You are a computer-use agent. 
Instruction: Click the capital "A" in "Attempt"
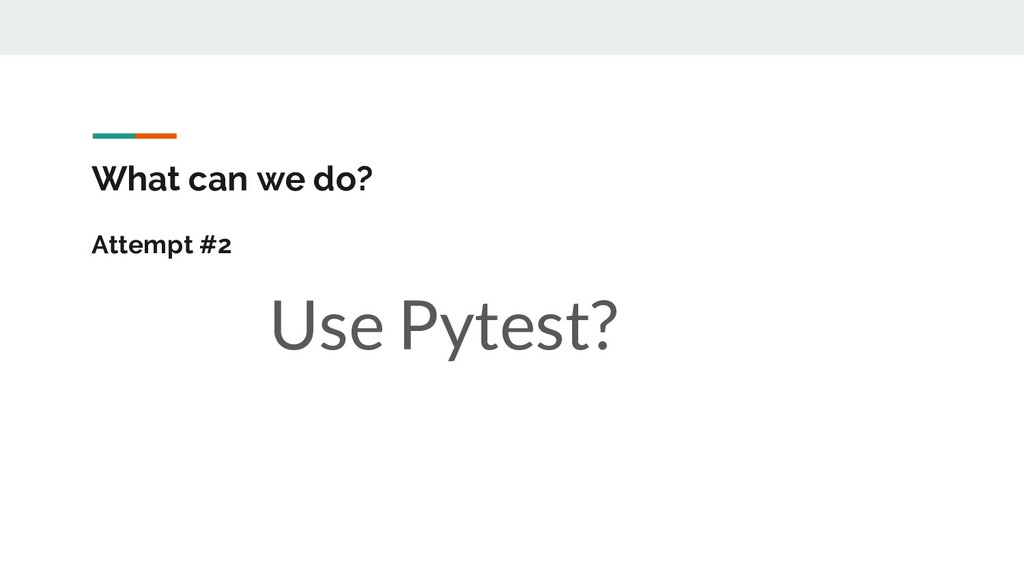pyautogui.click(x=98, y=245)
